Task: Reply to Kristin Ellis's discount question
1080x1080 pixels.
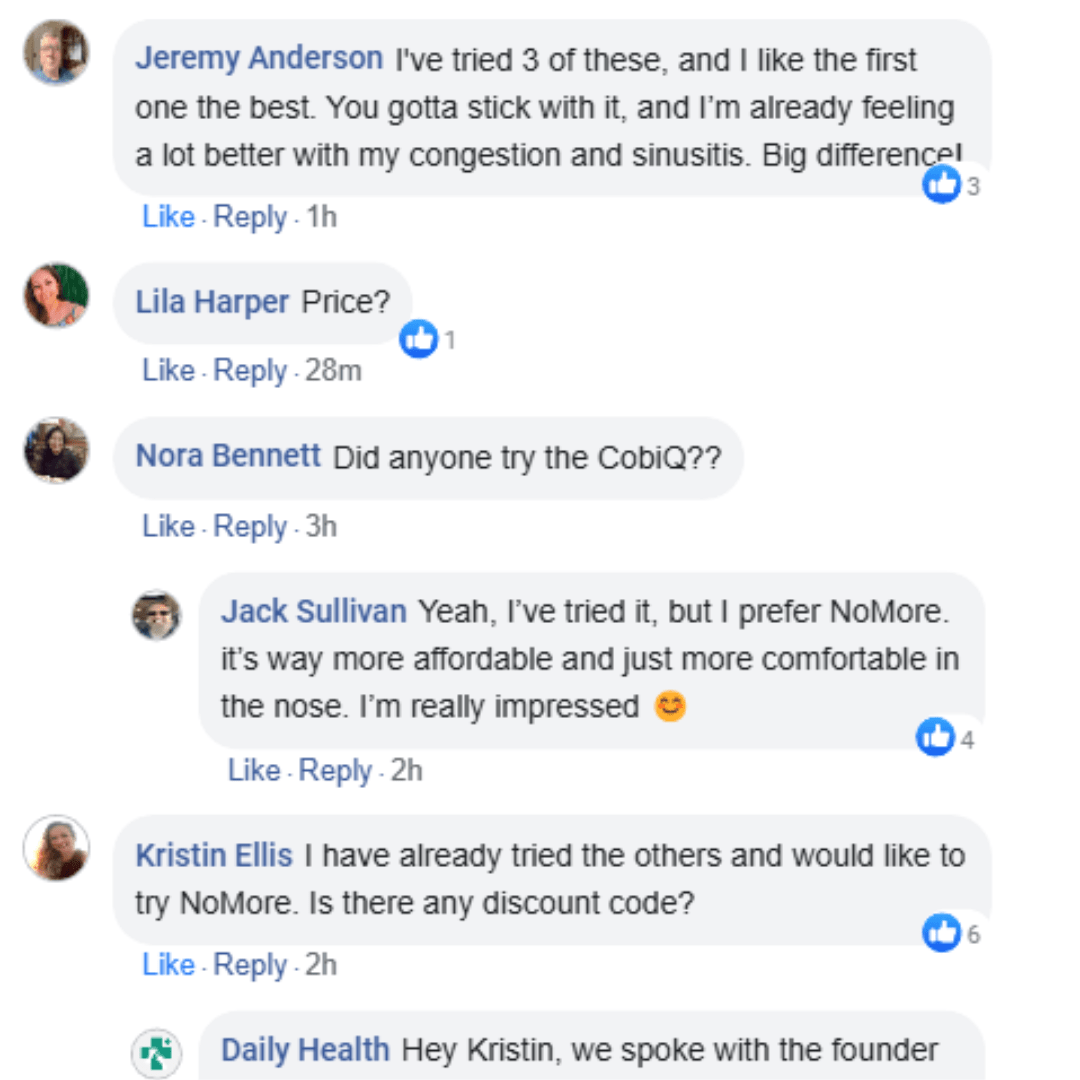Action: point(250,965)
